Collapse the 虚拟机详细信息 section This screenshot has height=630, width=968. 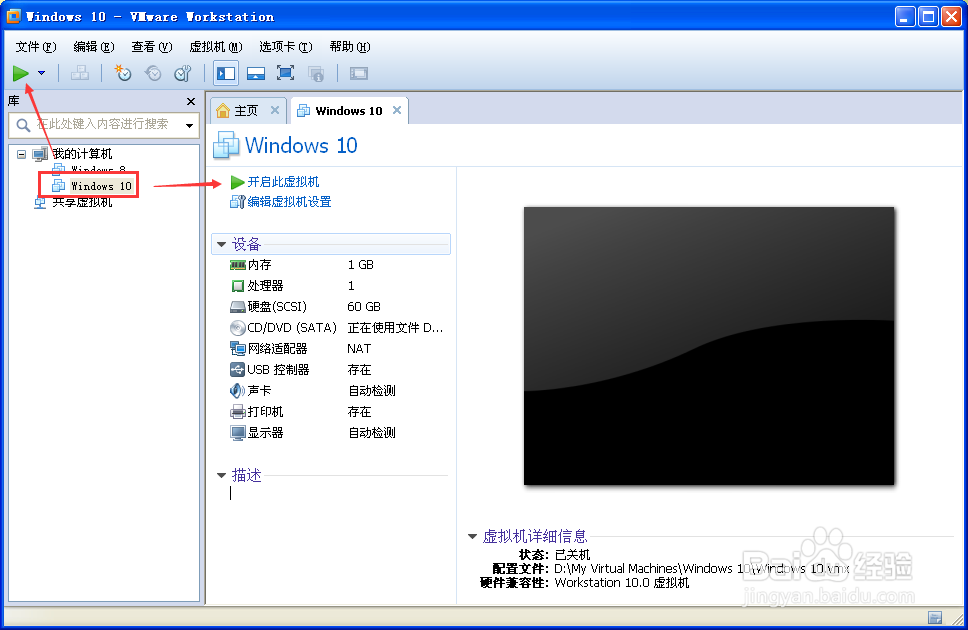pos(472,537)
